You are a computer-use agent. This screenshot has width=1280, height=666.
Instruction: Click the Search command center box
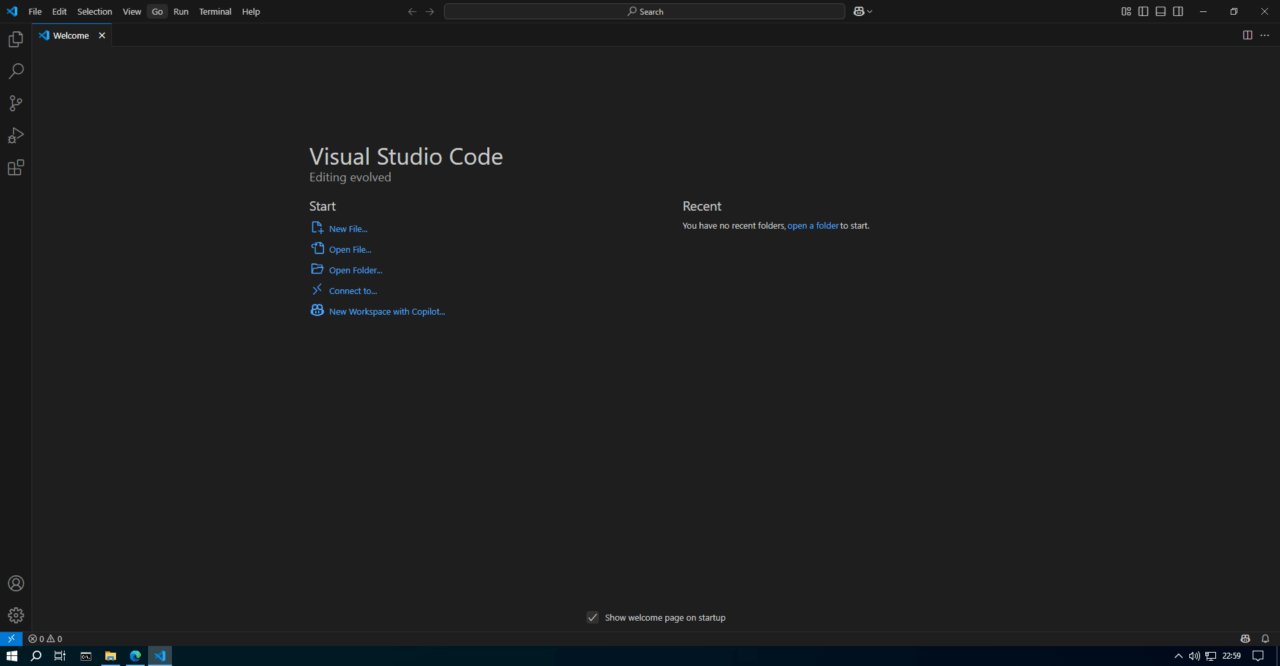pyautogui.click(x=644, y=11)
